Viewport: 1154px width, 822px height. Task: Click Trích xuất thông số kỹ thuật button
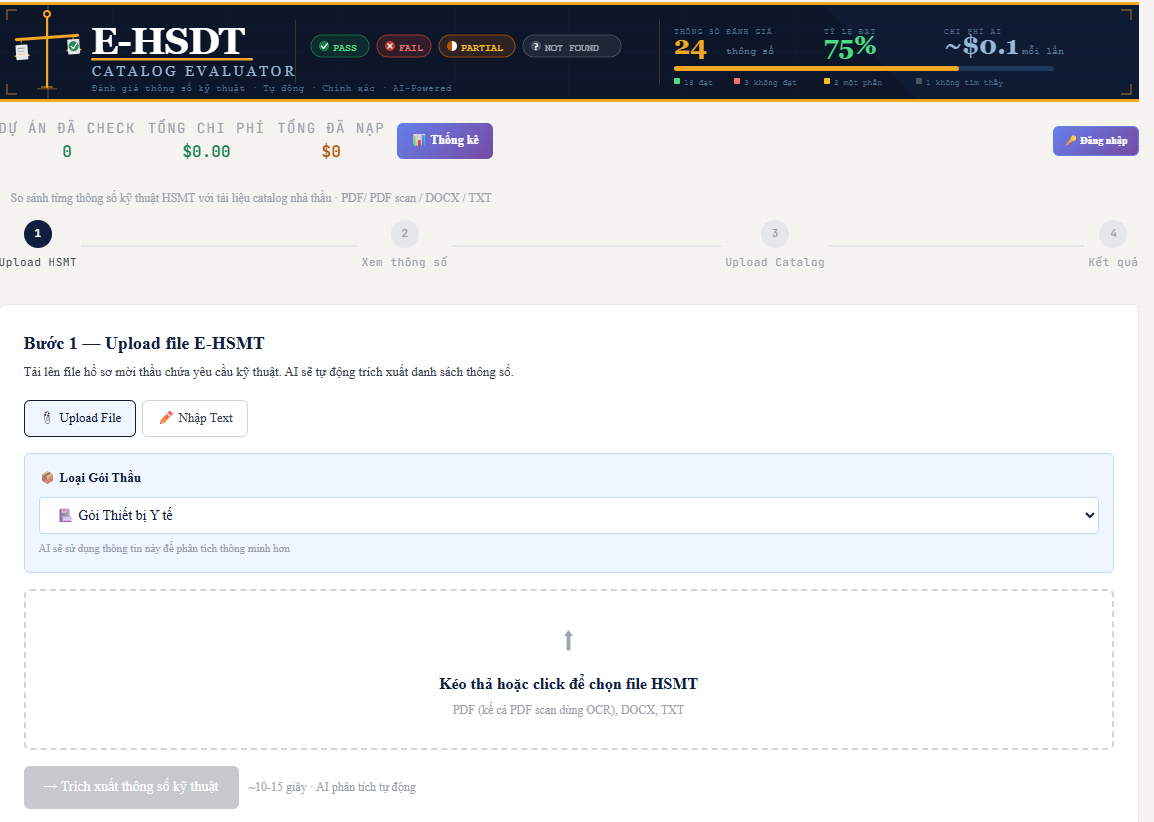[x=131, y=787]
